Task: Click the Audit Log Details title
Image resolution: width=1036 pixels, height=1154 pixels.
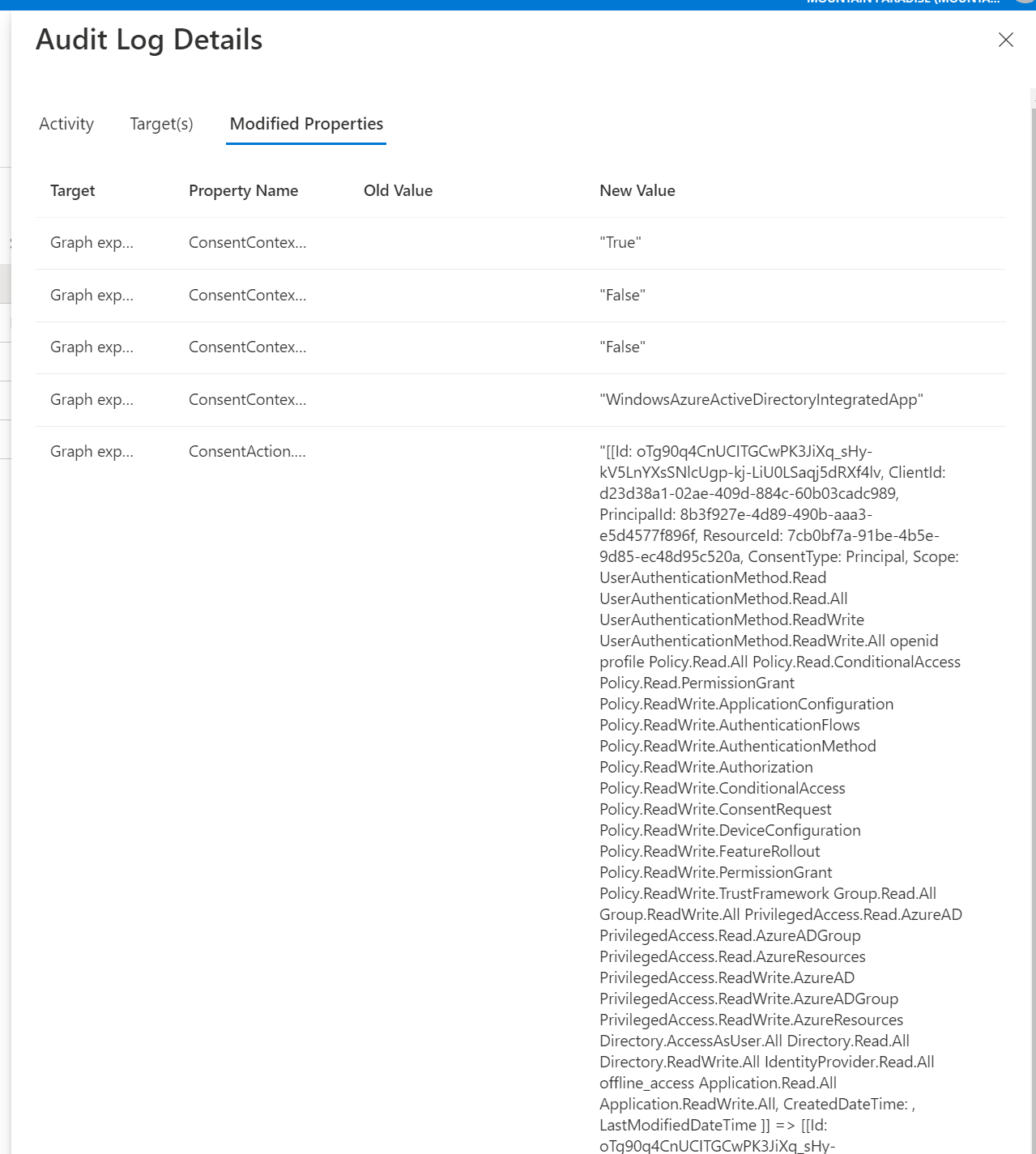Action: [x=149, y=39]
